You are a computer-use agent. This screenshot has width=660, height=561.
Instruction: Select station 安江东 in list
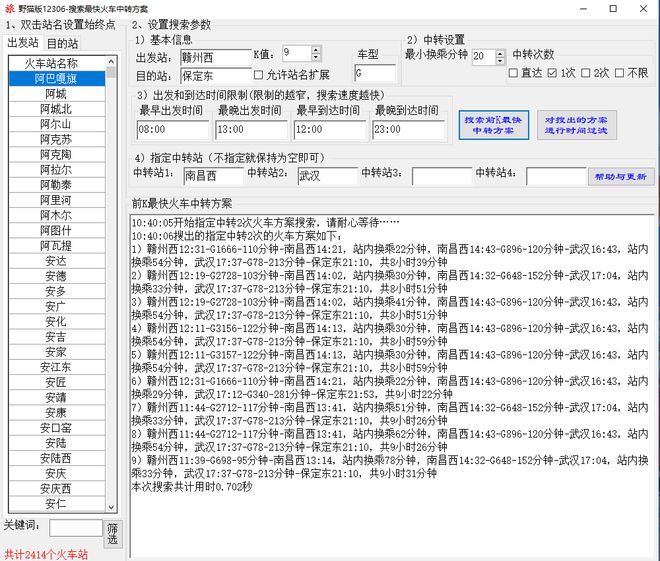coord(57,367)
